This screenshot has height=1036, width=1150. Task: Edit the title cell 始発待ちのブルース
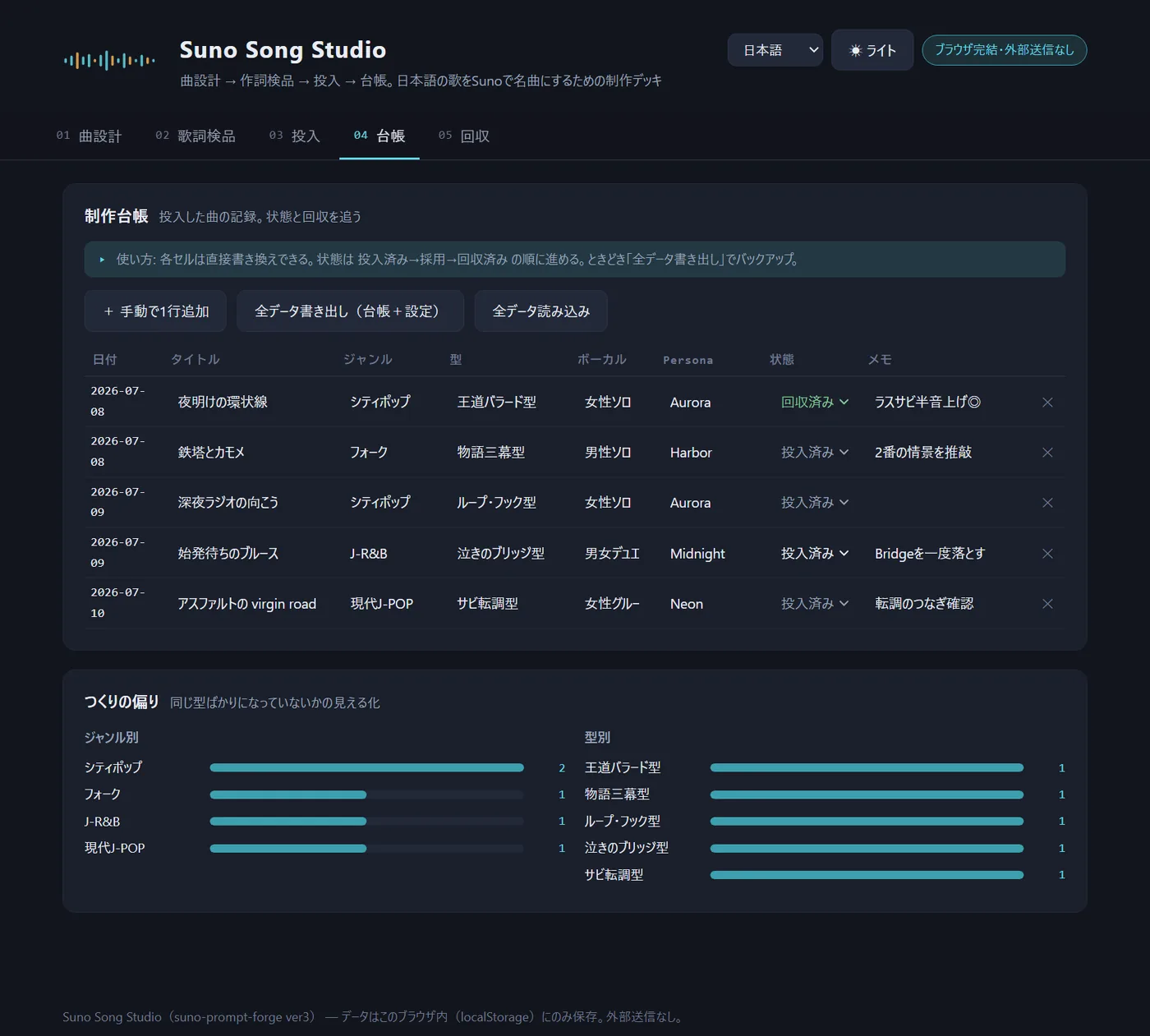pyautogui.click(x=250, y=554)
